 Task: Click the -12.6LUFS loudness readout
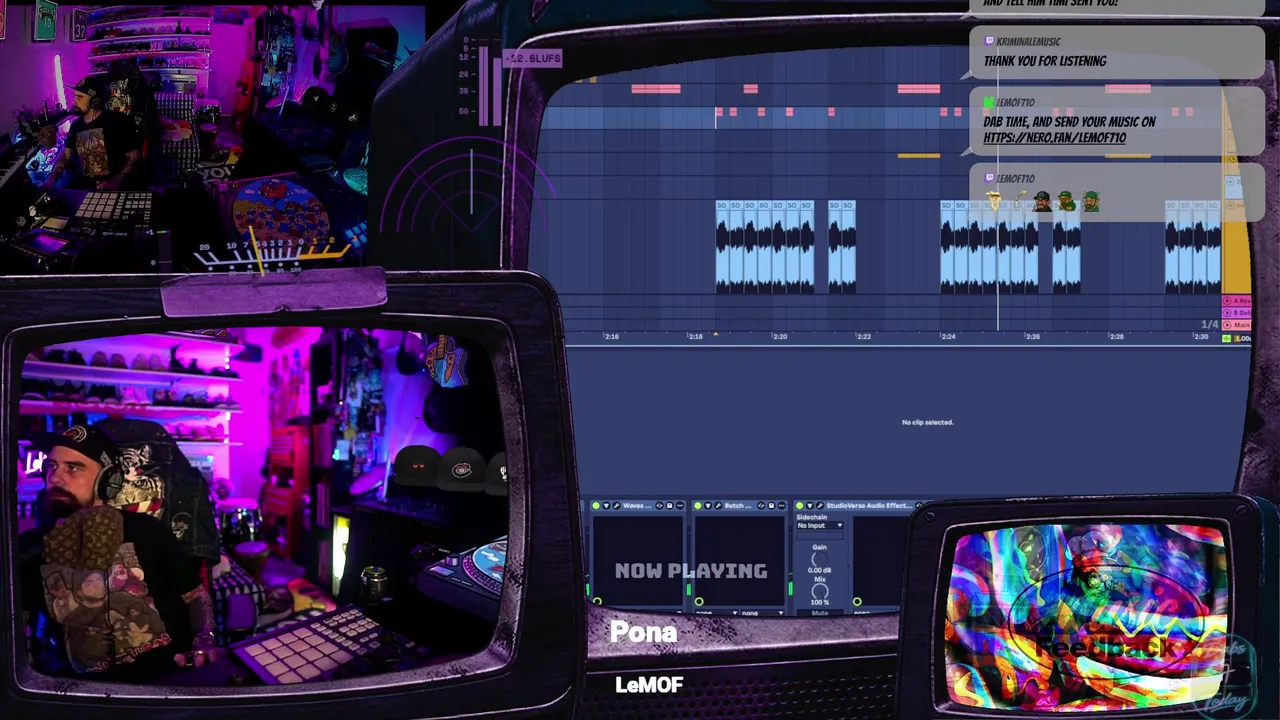point(533,59)
